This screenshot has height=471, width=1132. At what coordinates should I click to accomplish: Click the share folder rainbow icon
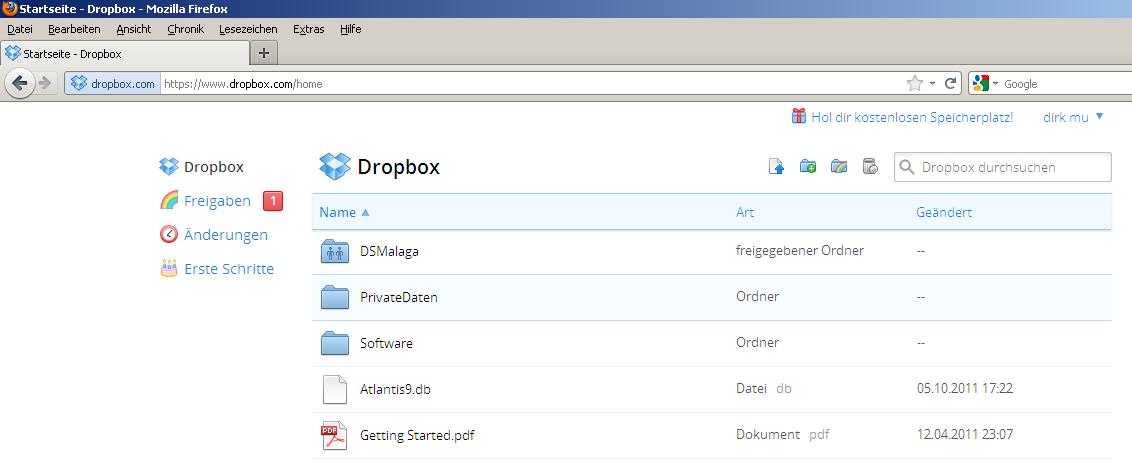(838, 167)
